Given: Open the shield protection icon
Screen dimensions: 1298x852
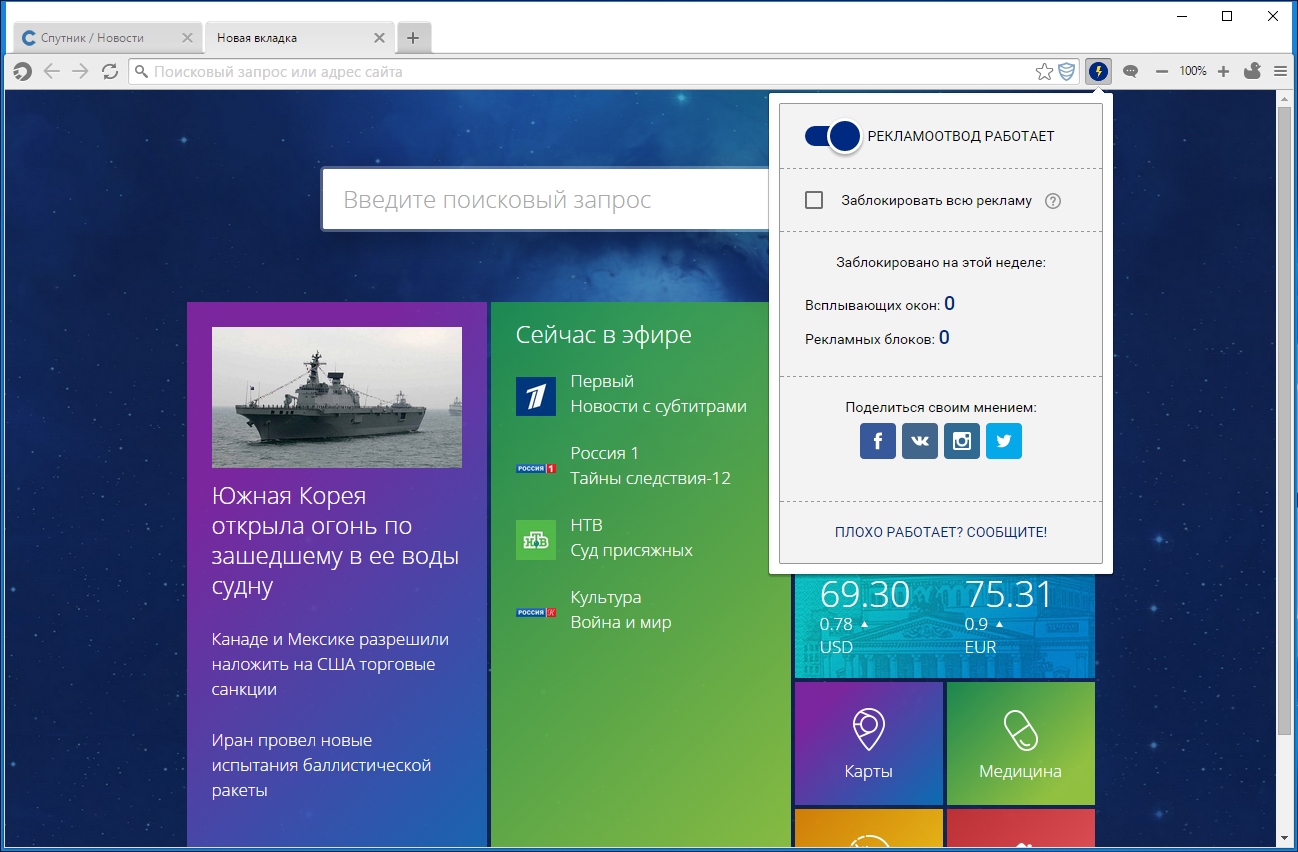Looking at the screenshot, I should click(1067, 72).
